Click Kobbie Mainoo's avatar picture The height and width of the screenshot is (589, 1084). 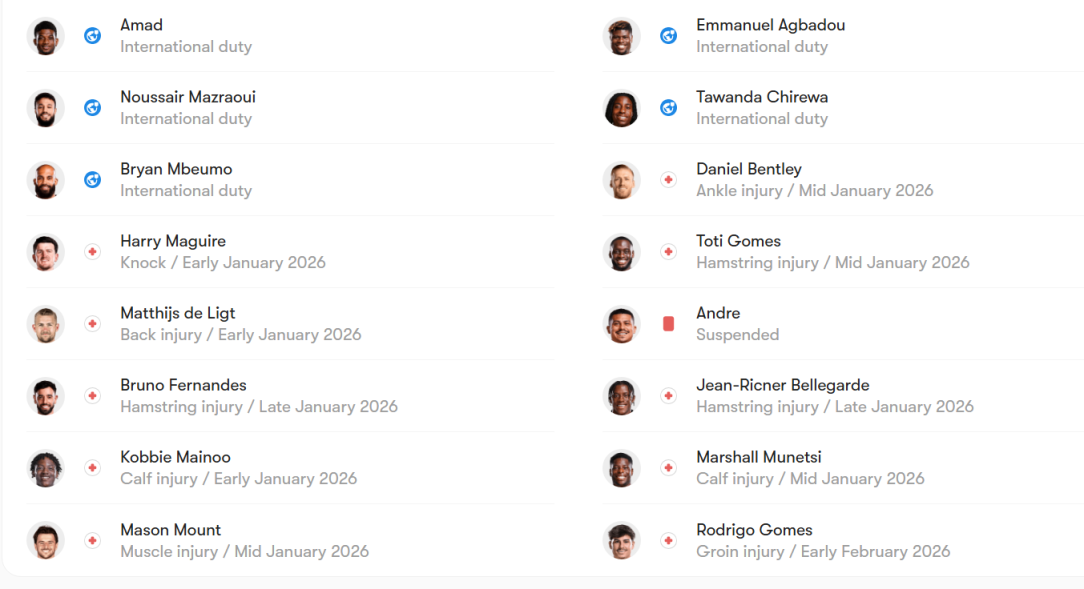click(x=45, y=468)
